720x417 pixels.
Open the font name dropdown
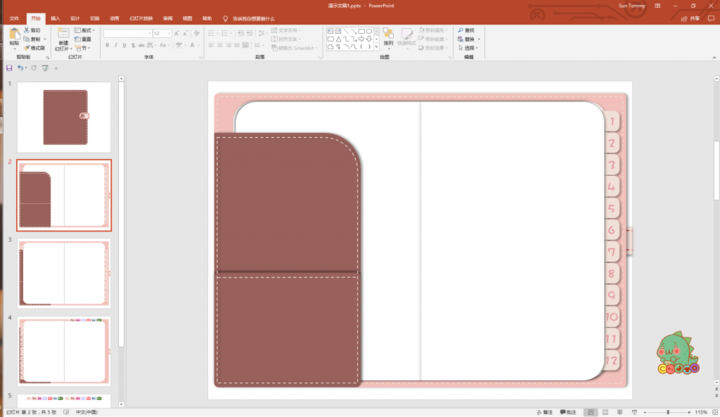coord(150,34)
